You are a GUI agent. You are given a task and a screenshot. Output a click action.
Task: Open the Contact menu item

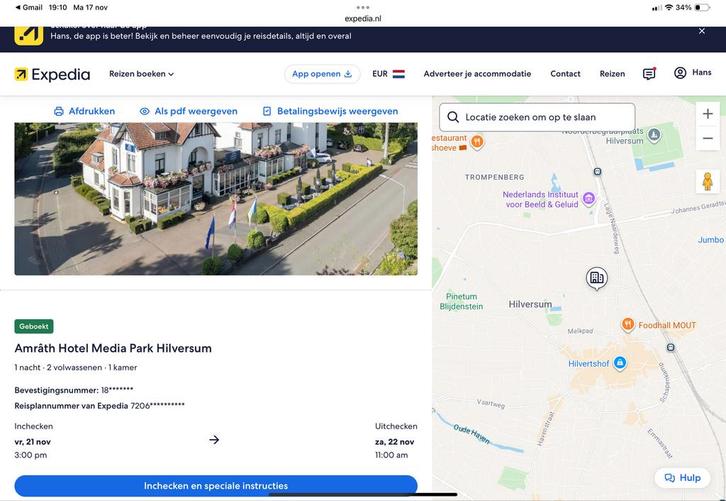pos(565,74)
